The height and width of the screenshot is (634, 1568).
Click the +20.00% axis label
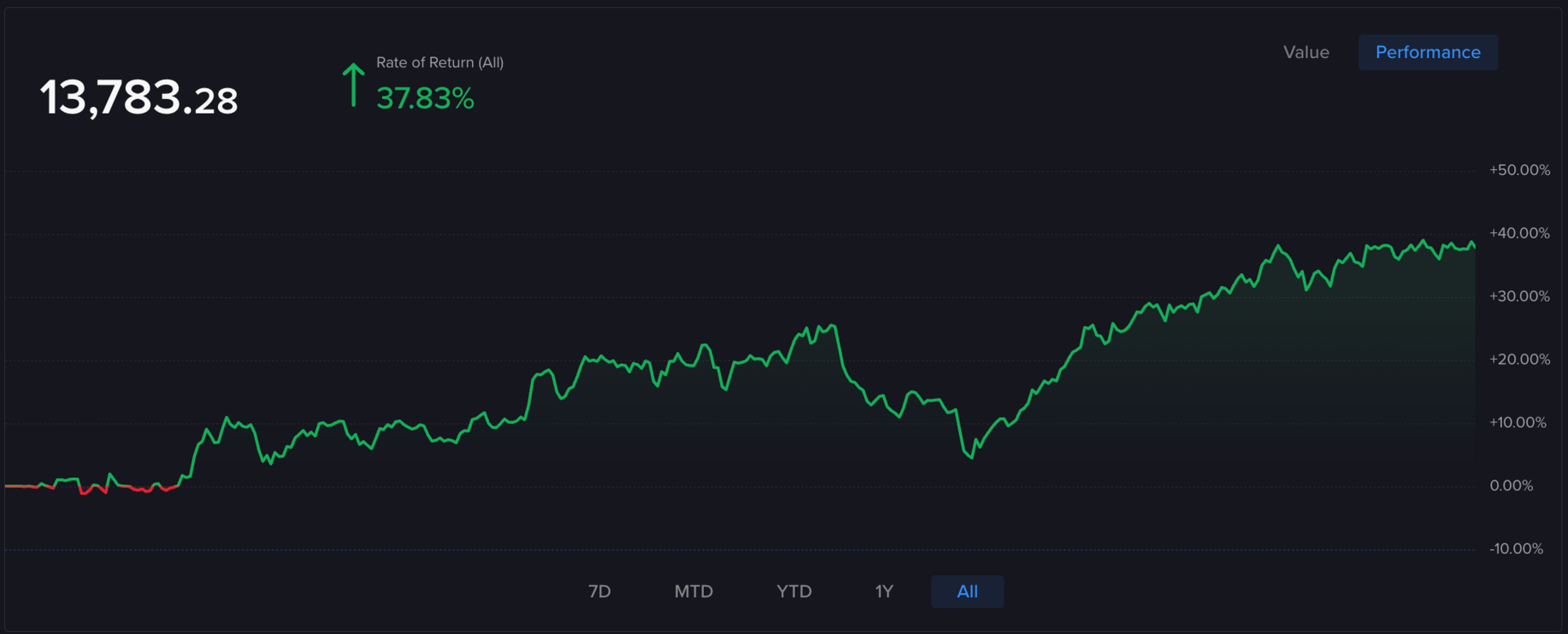click(1519, 359)
